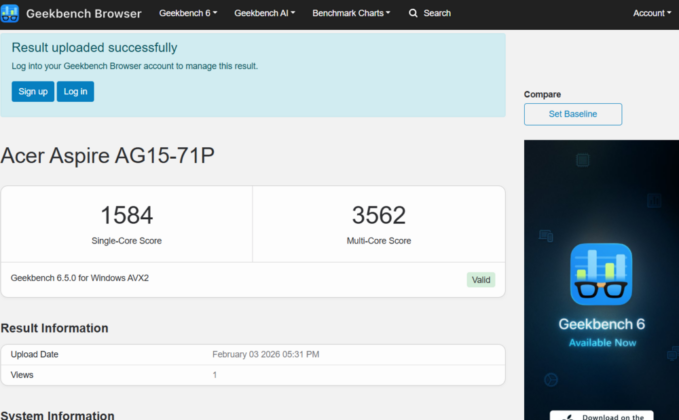Screen dimensions: 679x420
Task: Open the Account dropdown
Action: point(652,13)
